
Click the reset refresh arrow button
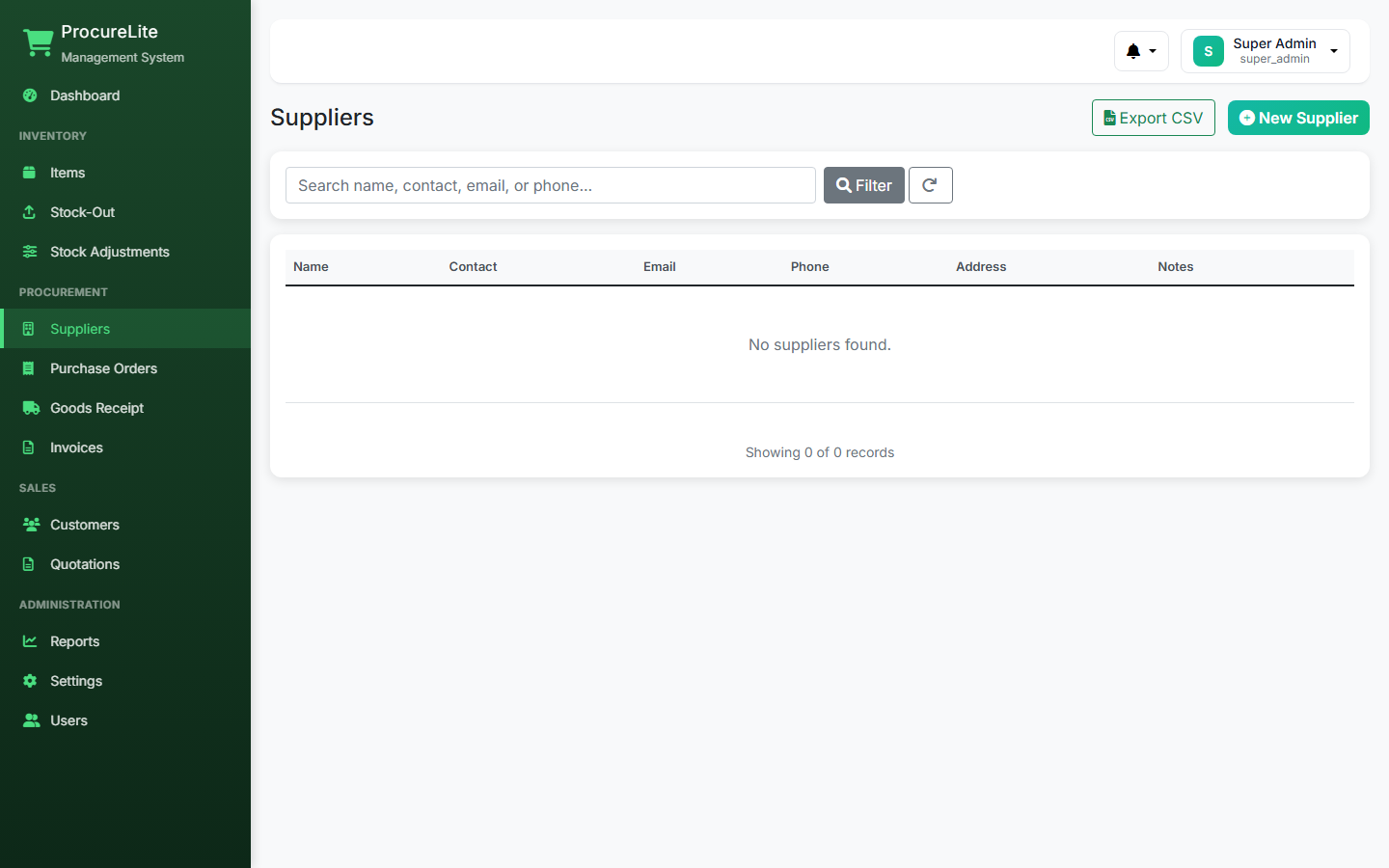[x=931, y=185]
